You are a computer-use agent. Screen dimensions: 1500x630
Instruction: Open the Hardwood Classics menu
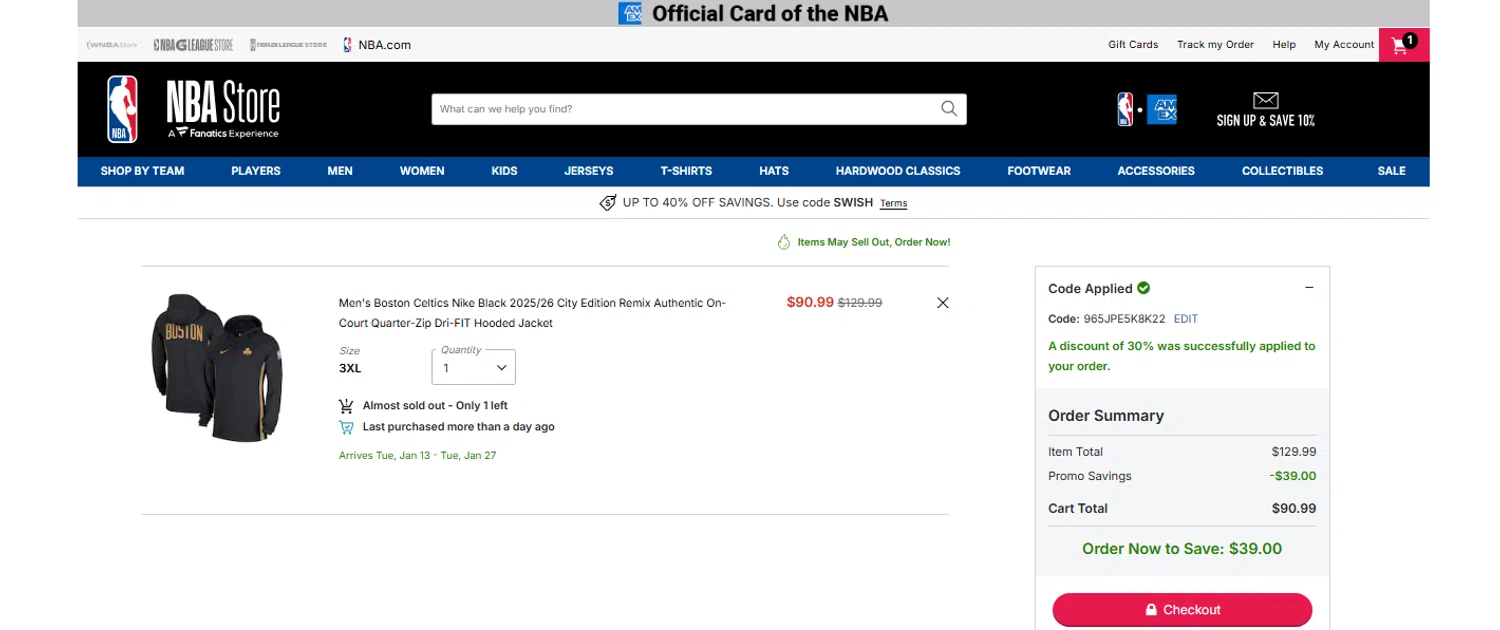tap(898, 171)
